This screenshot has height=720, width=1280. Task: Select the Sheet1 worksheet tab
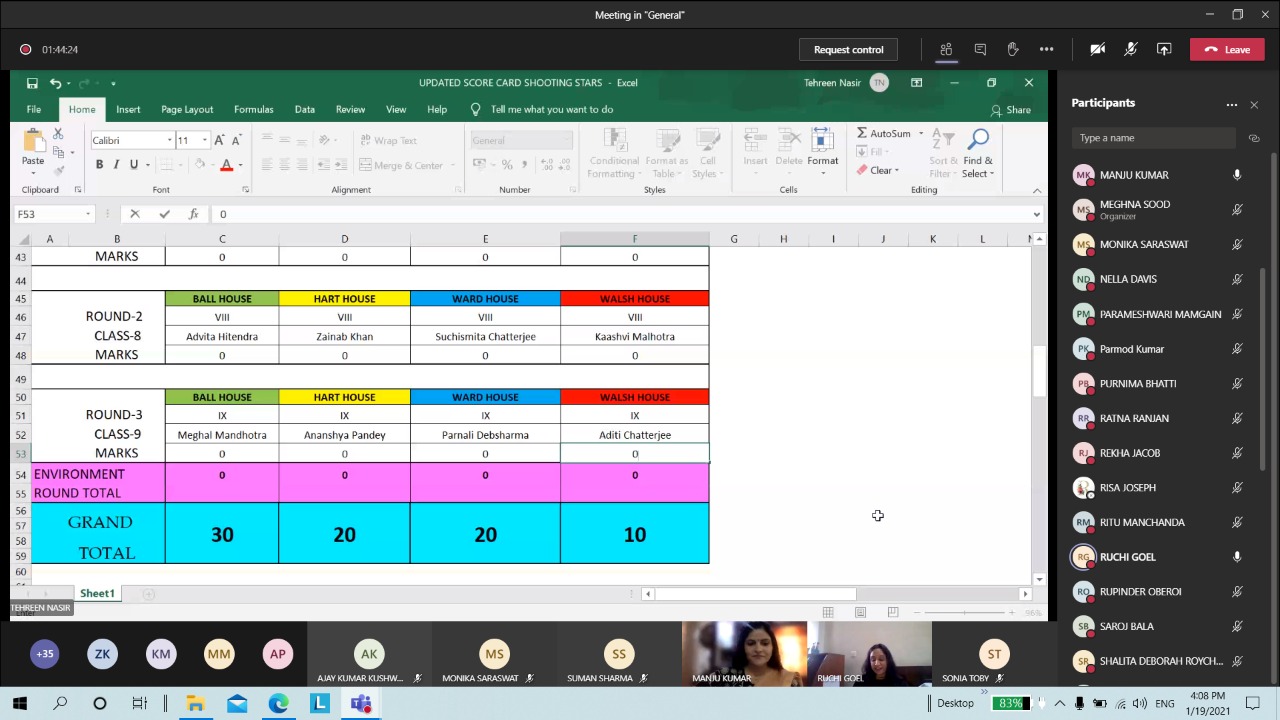click(x=97, y=594)
